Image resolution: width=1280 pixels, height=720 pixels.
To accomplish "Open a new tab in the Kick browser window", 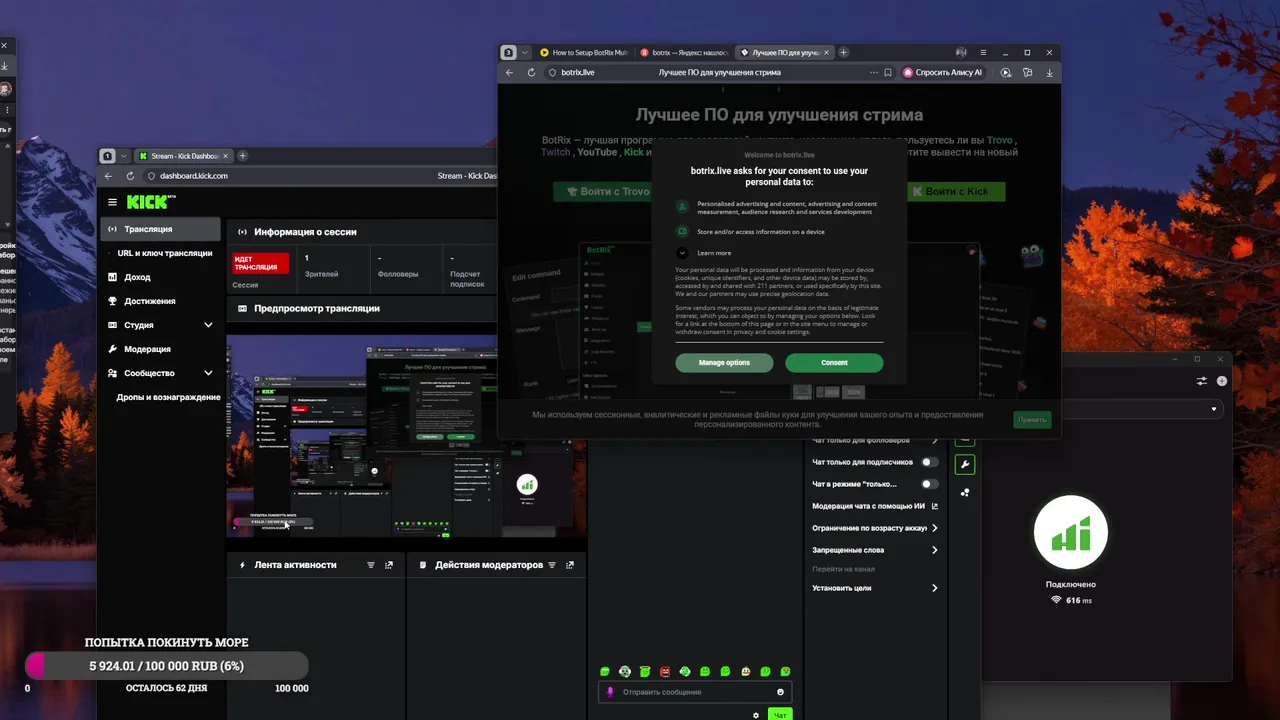I will 242,156.
